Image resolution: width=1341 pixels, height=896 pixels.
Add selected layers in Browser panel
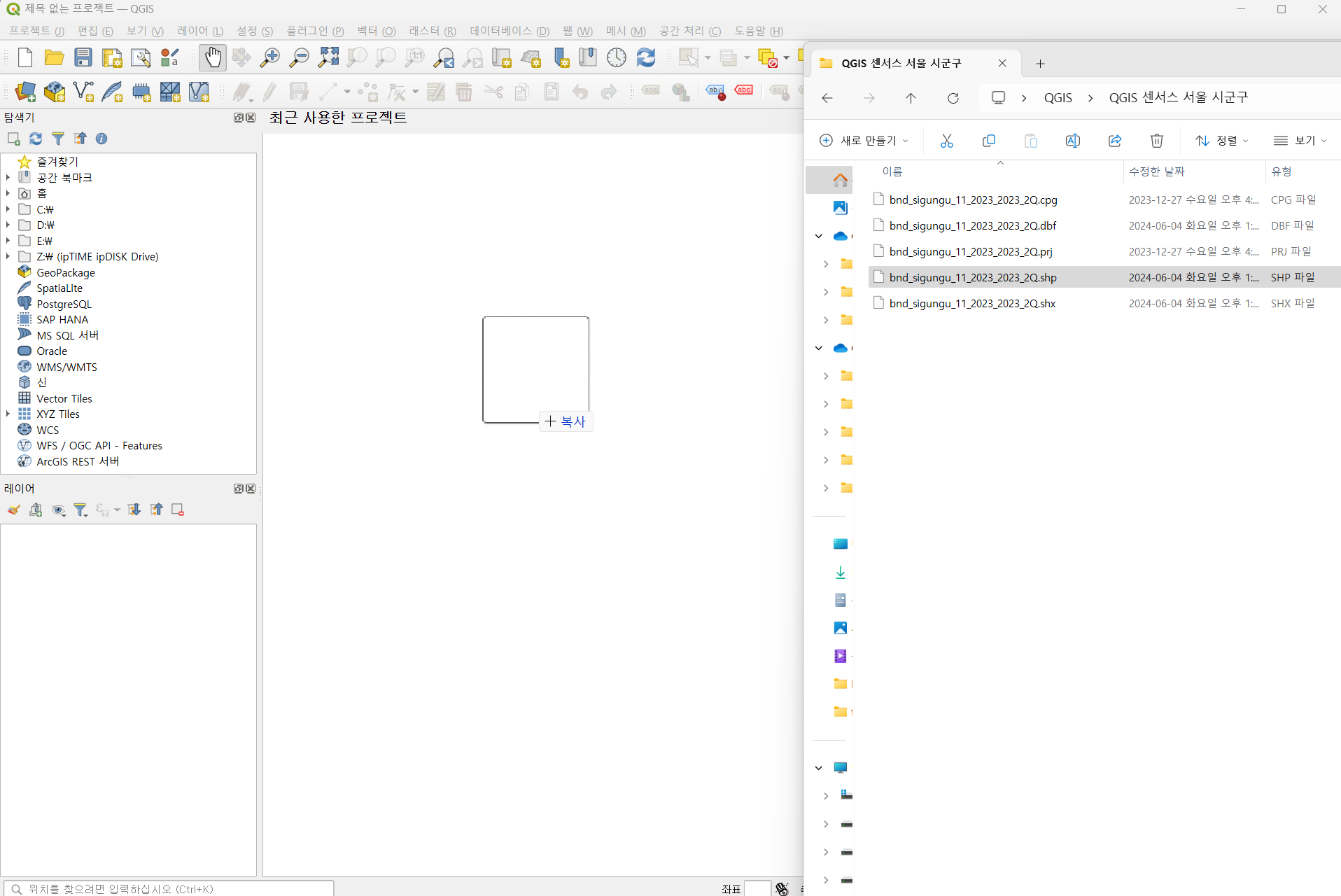[13, 139]
